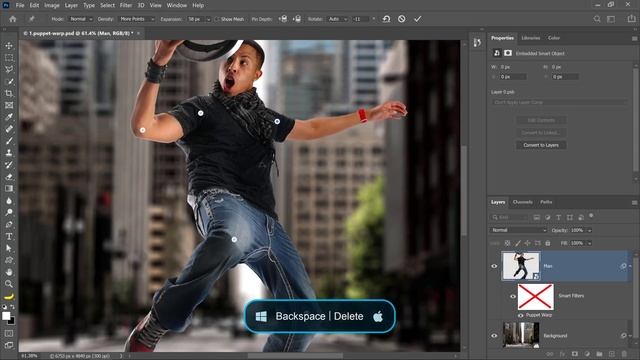Viewport: 640px width, 360px height.
Task: Click the Background layer thumbnail
Action: (x=521, y=335)
